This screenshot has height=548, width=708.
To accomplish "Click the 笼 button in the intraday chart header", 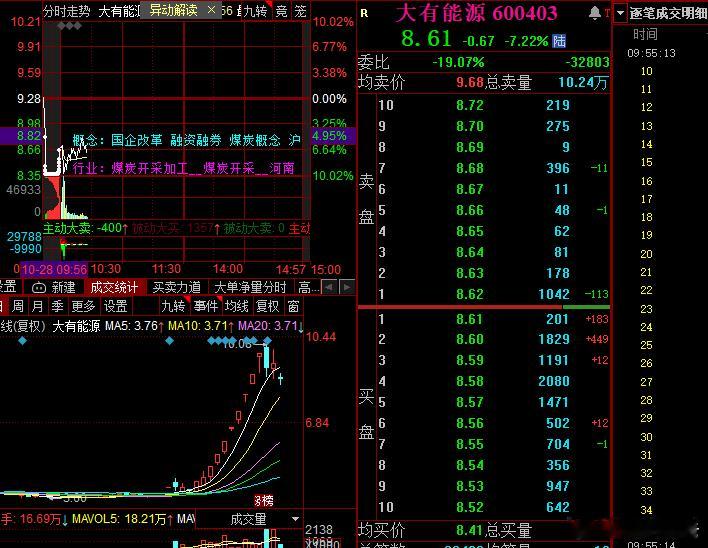I will [300, 10].
